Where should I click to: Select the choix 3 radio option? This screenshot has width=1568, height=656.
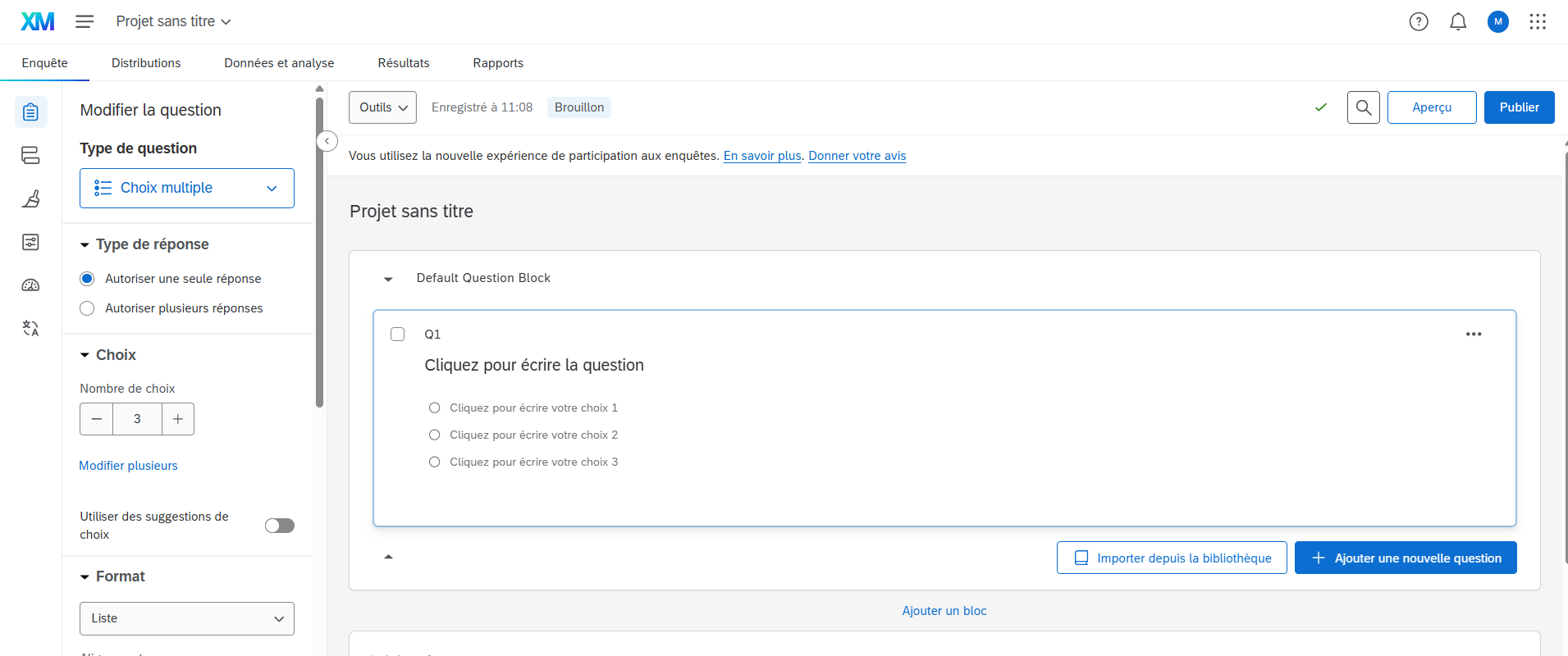click(x=435, y=462)
